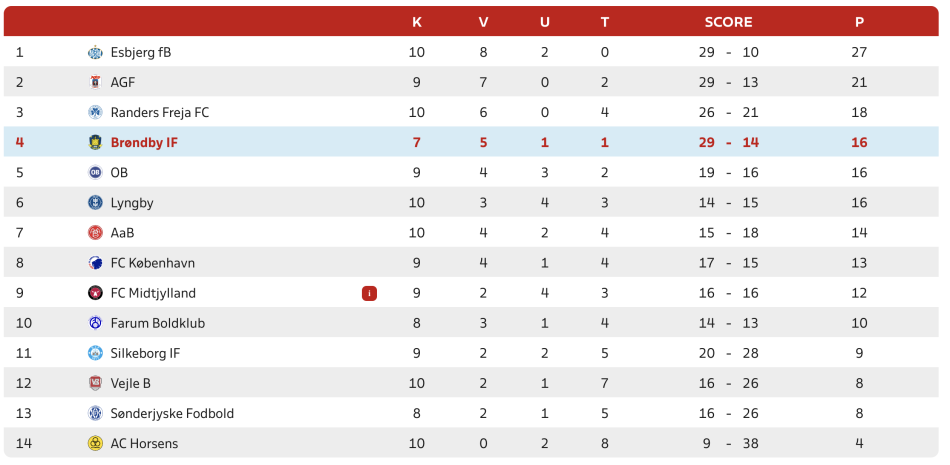Click the FC Midtjylland club logo
950x465 pixels.
click(x=95, y=293)
